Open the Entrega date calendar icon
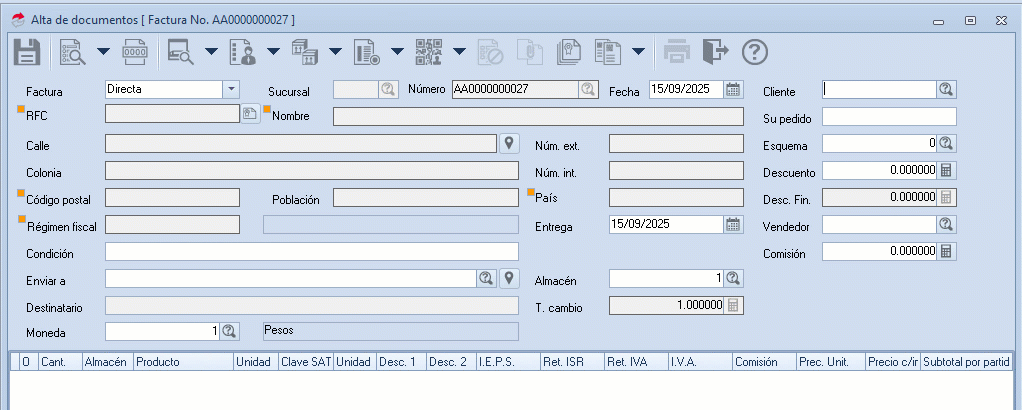Screen dimensions: 1022x410 (x=733, y=224)
